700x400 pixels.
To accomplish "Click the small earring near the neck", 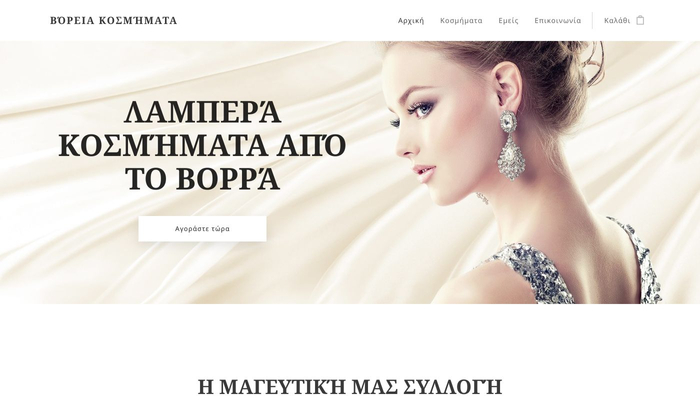I will click(483, 198).
